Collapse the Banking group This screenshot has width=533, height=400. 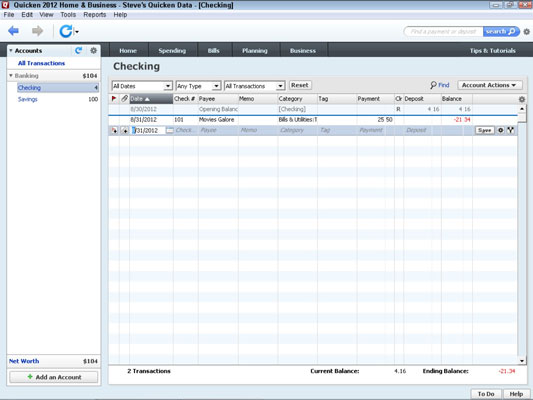11,75
